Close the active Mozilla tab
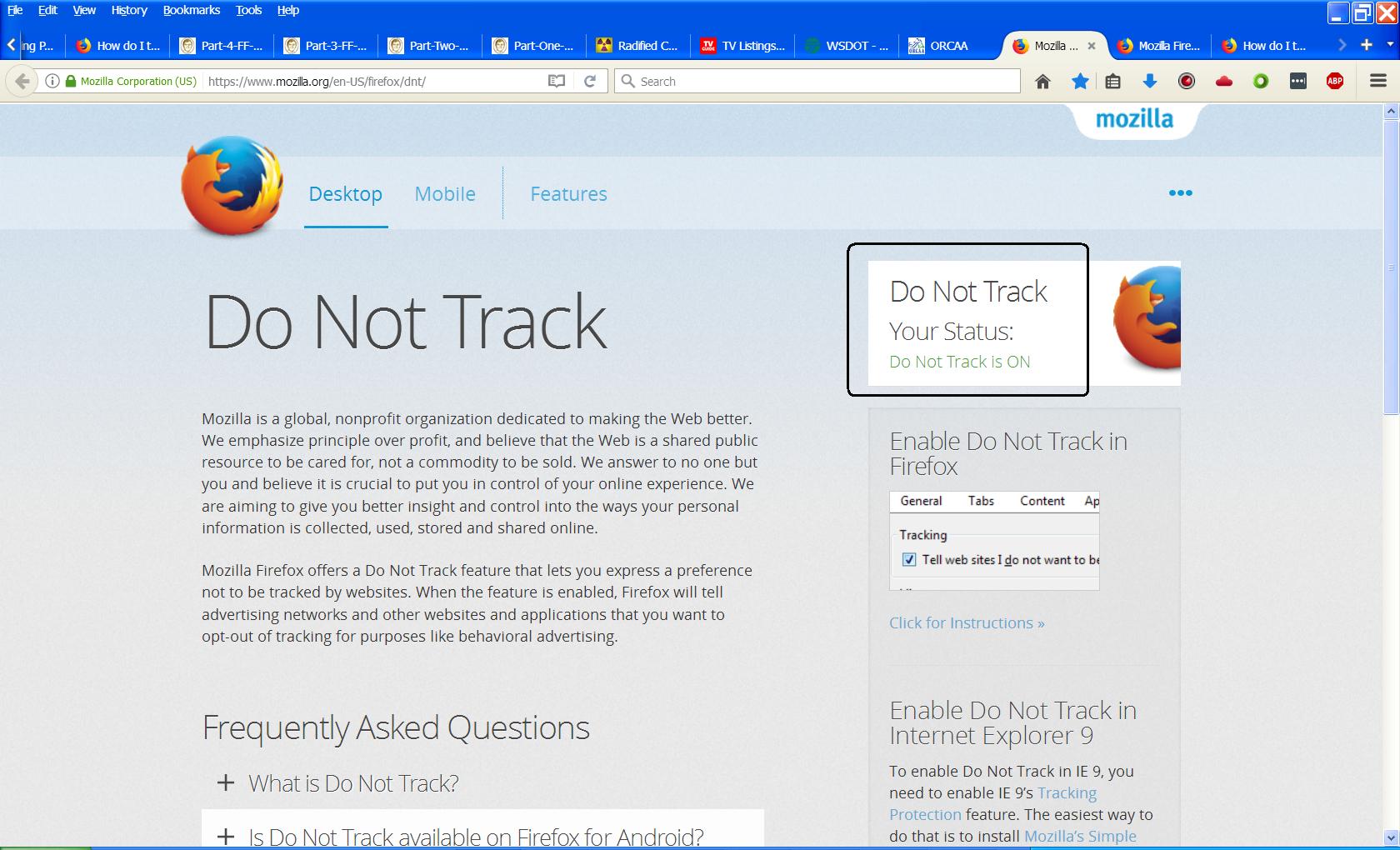 coord(1092,46)
